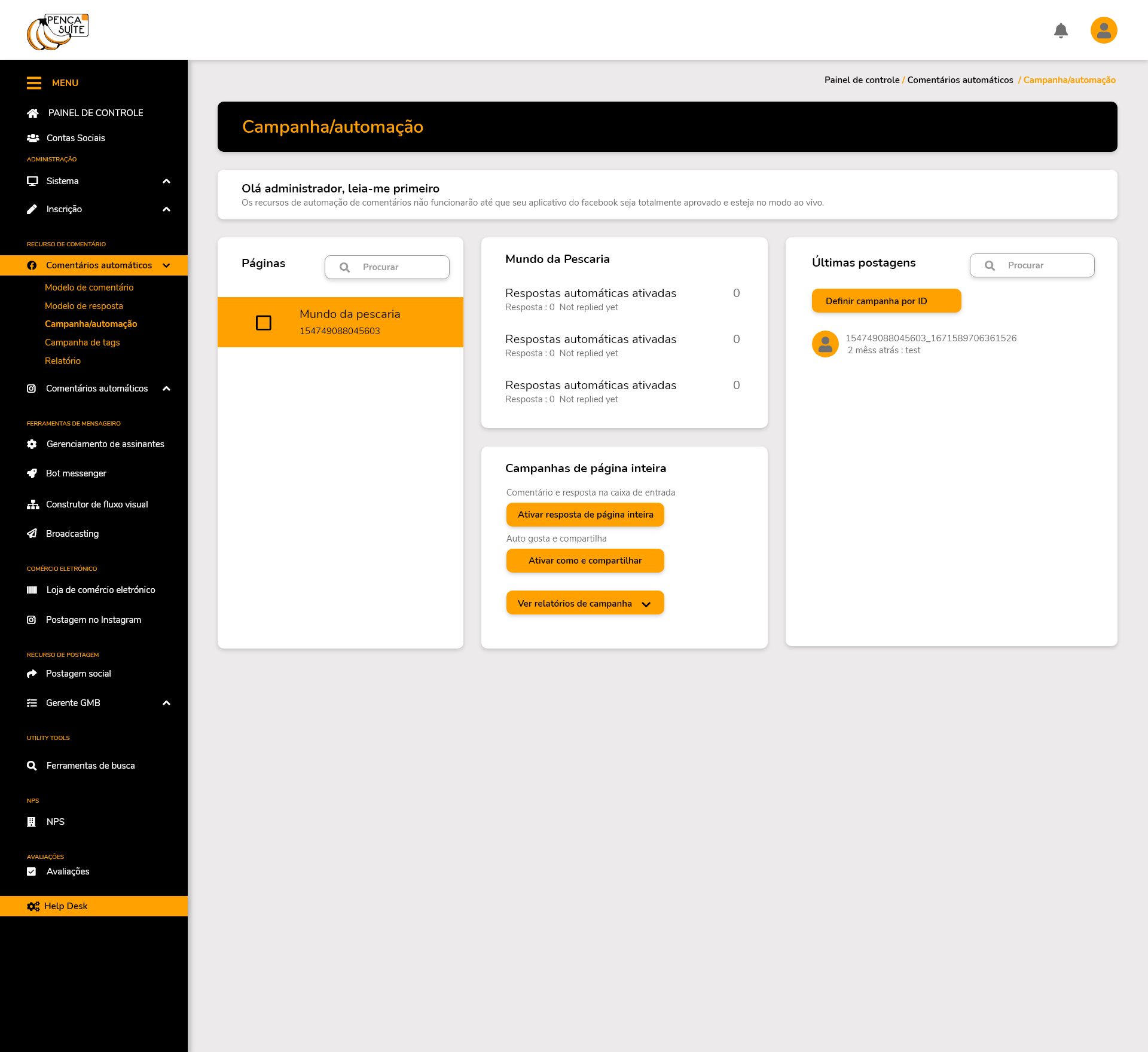Expand the Gerente GMB section

(x=167, y=703)
